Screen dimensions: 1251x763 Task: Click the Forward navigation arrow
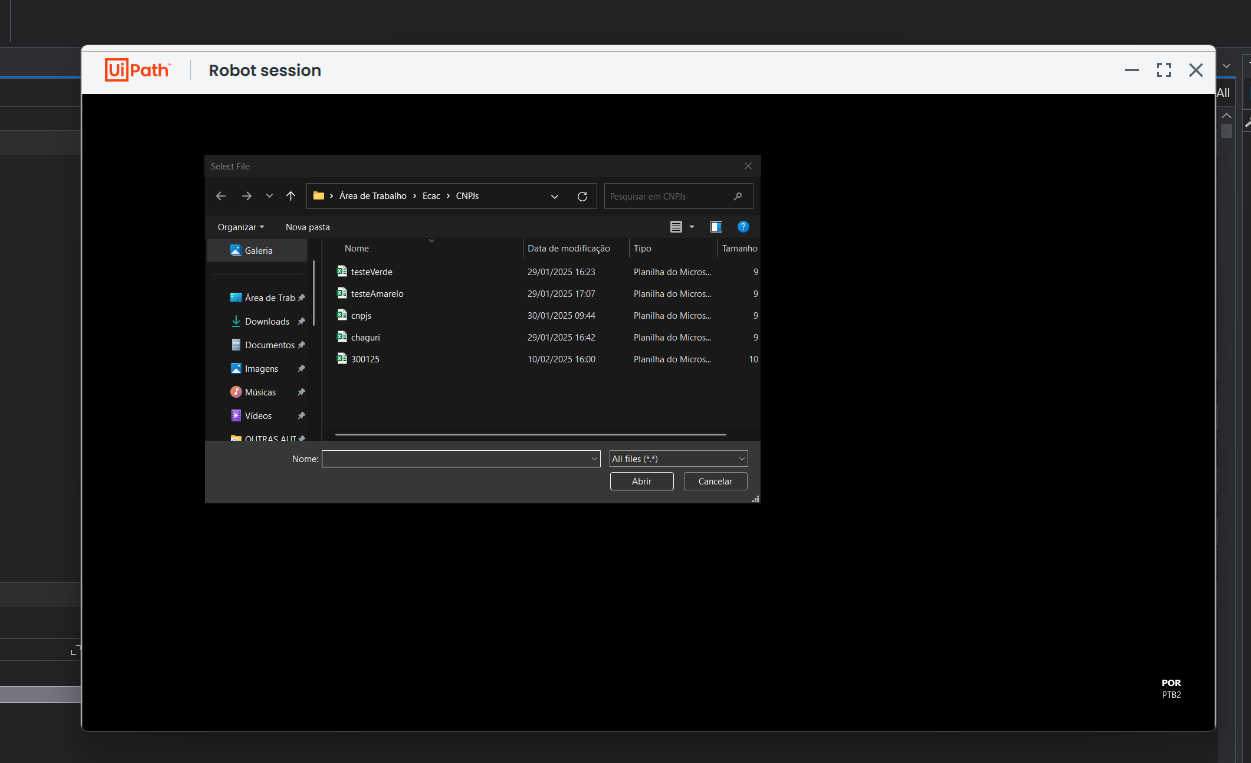point(246,196)
